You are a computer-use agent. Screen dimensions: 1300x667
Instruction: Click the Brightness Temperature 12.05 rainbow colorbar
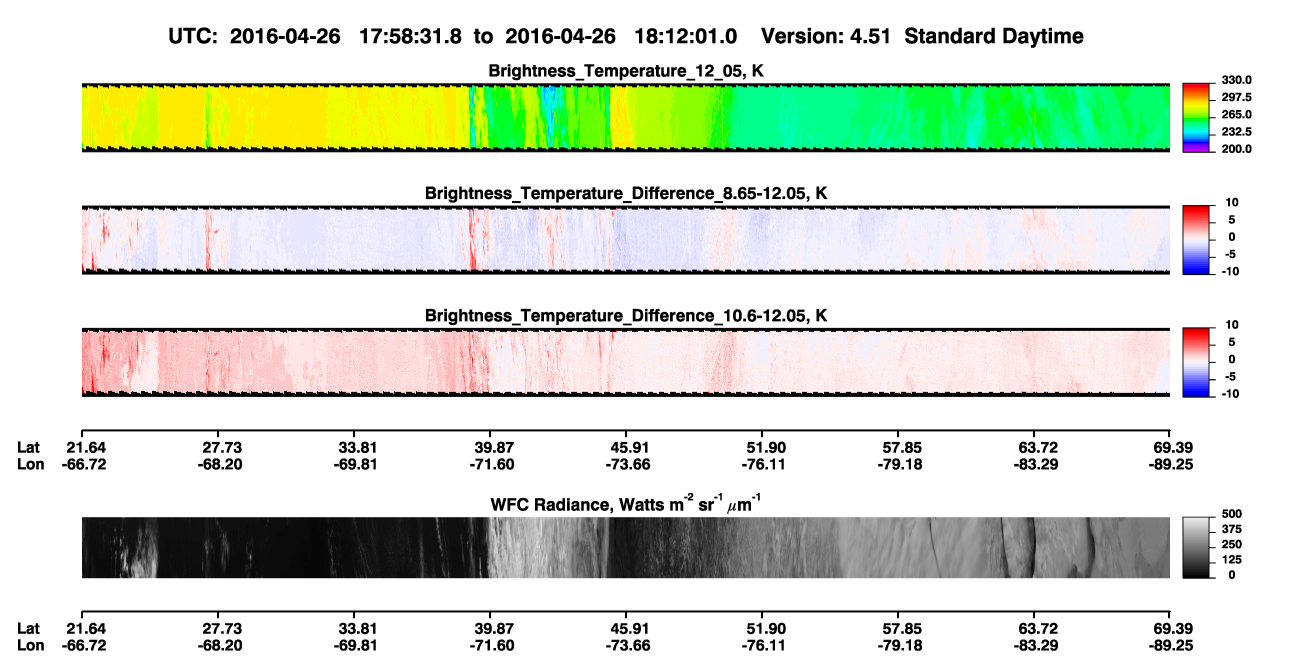coord(1197,118)
